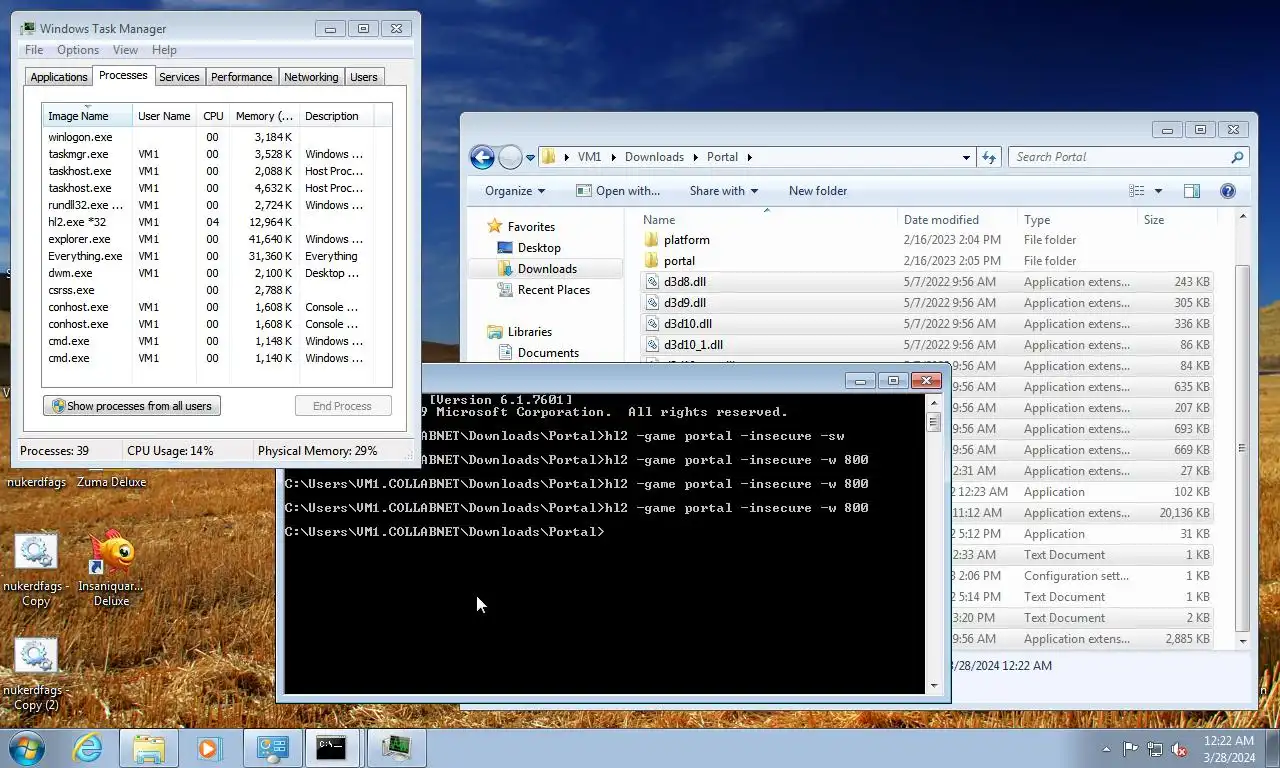The width and height of the screenshot is (1280, 768).
Task: Sort processes by CPU column
Action: click(x=213, y=116)
